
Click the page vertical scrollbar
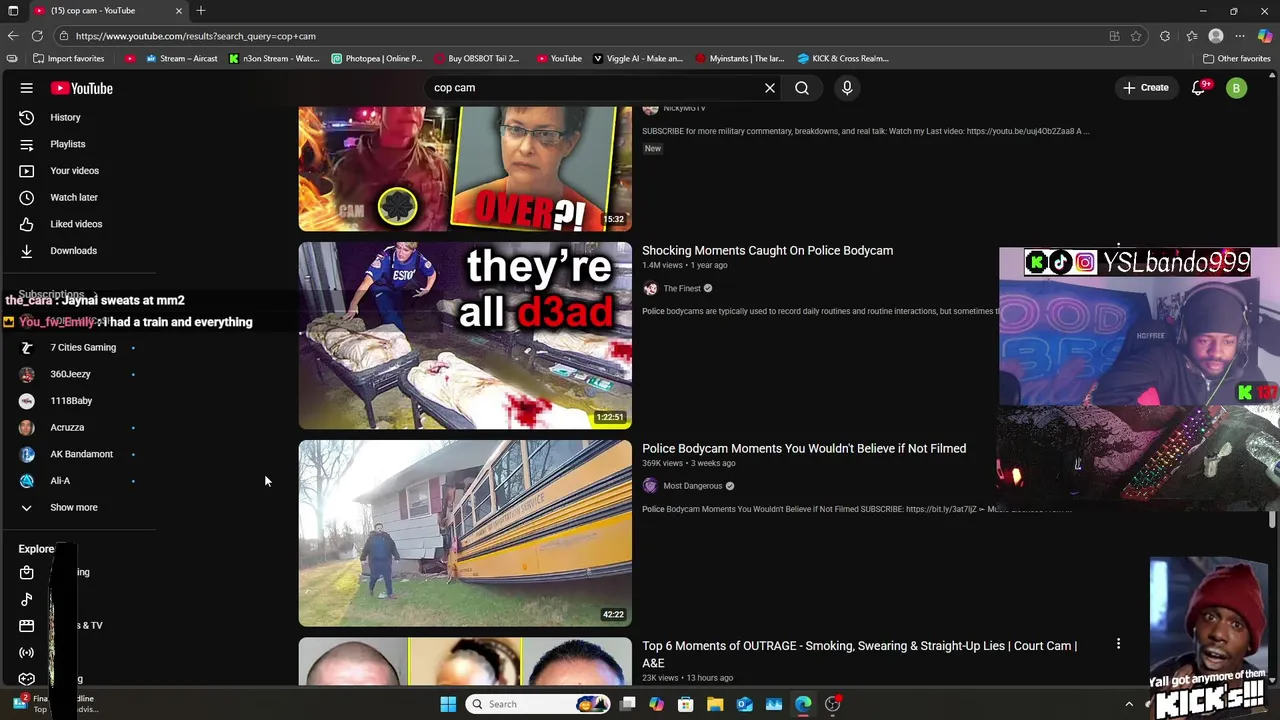1272,519
